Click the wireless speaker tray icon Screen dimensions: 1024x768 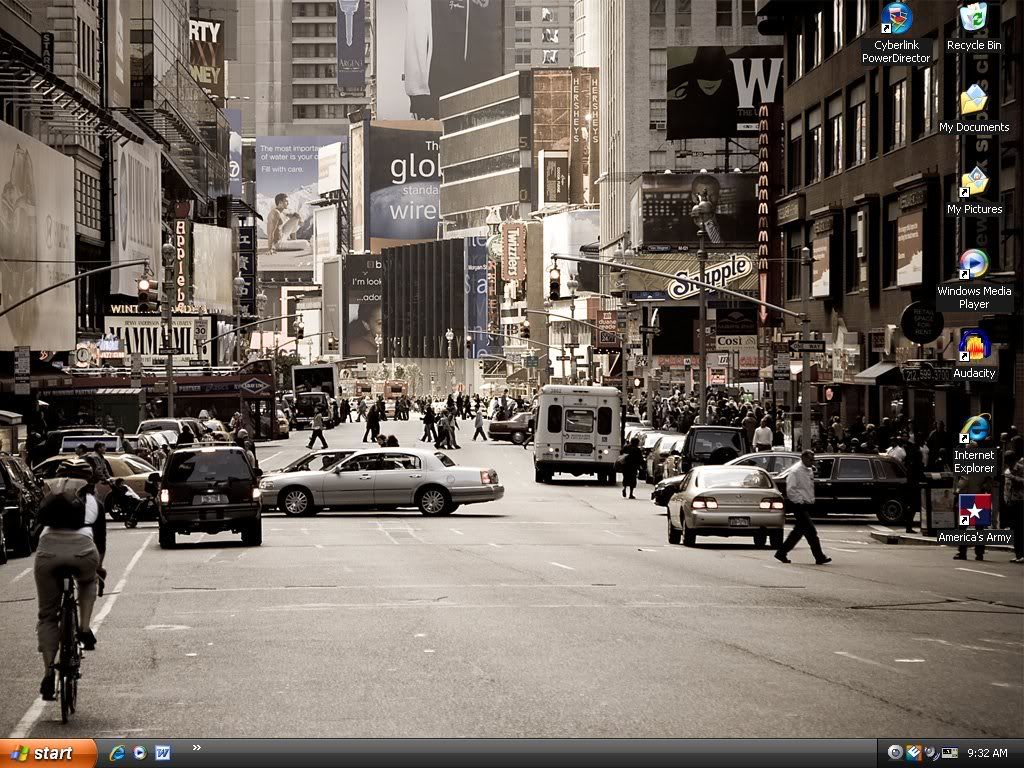tap(931, 753)
